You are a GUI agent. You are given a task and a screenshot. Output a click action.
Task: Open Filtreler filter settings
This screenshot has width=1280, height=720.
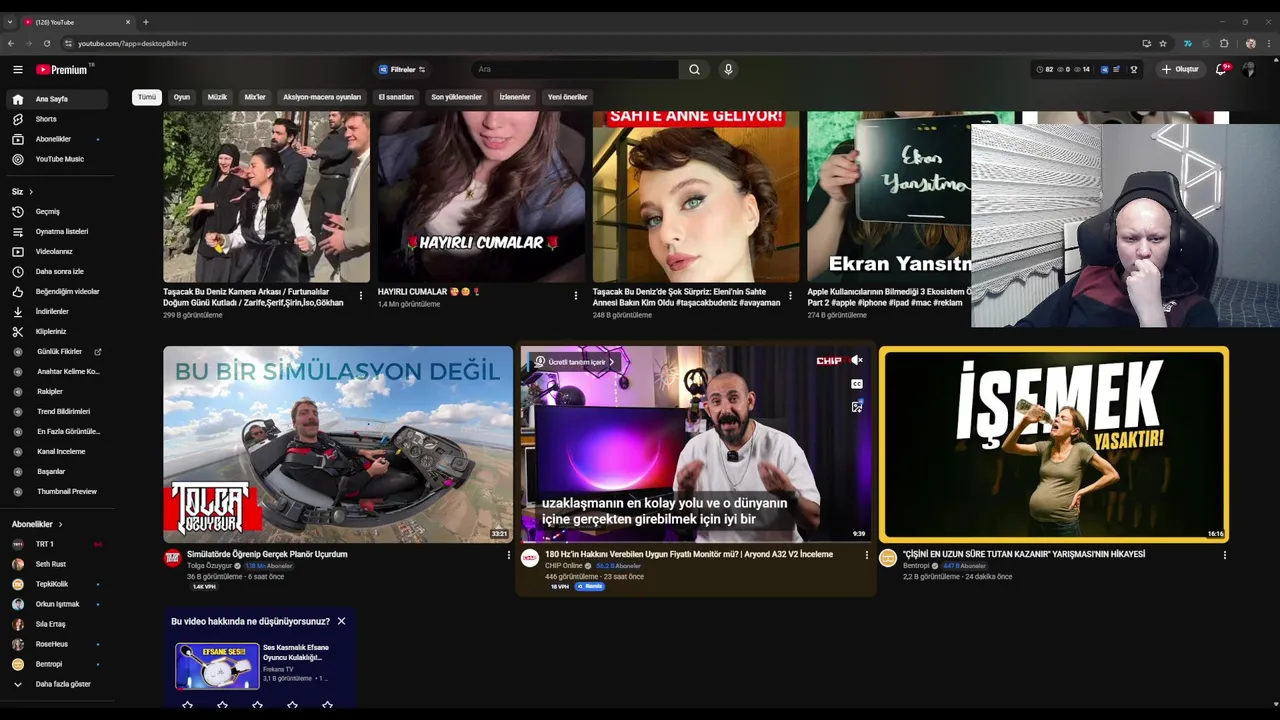point(402,69)
